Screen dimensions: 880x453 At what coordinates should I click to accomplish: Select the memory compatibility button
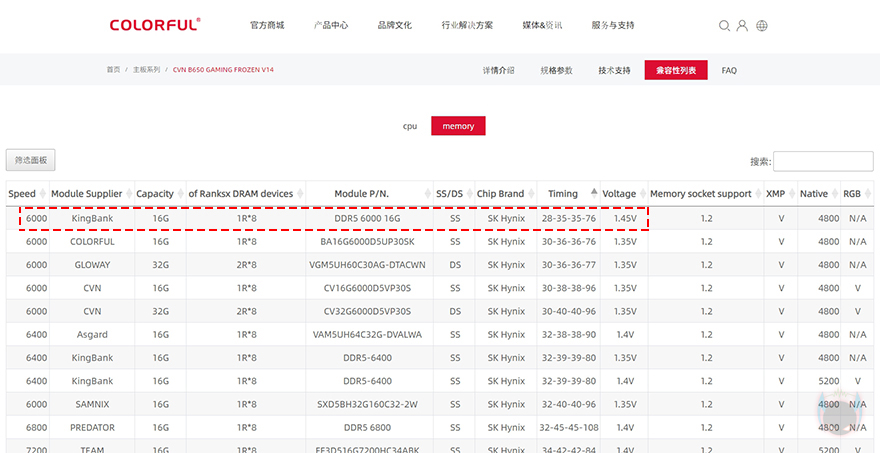pos(458,126)
